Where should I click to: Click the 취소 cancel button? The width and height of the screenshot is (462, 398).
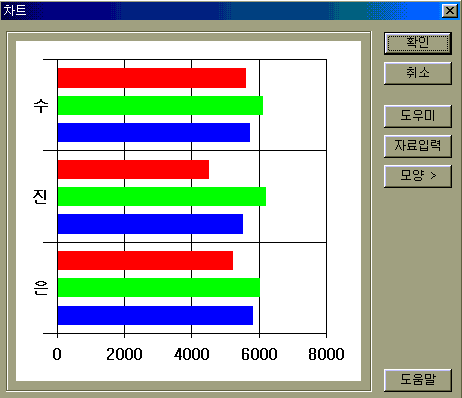(x=418, y=73)
